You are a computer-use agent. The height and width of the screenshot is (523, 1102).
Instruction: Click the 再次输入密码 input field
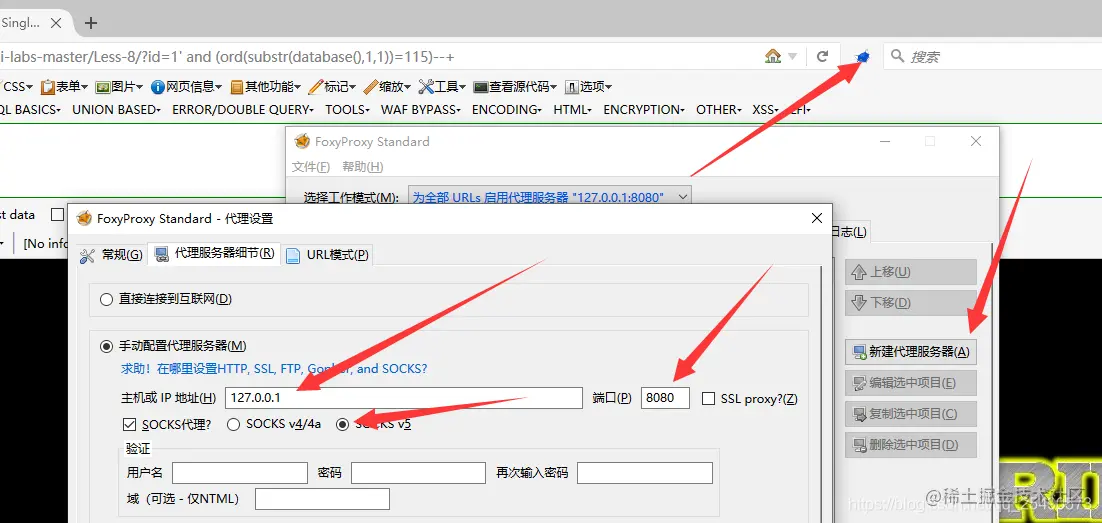coord(645,473)
